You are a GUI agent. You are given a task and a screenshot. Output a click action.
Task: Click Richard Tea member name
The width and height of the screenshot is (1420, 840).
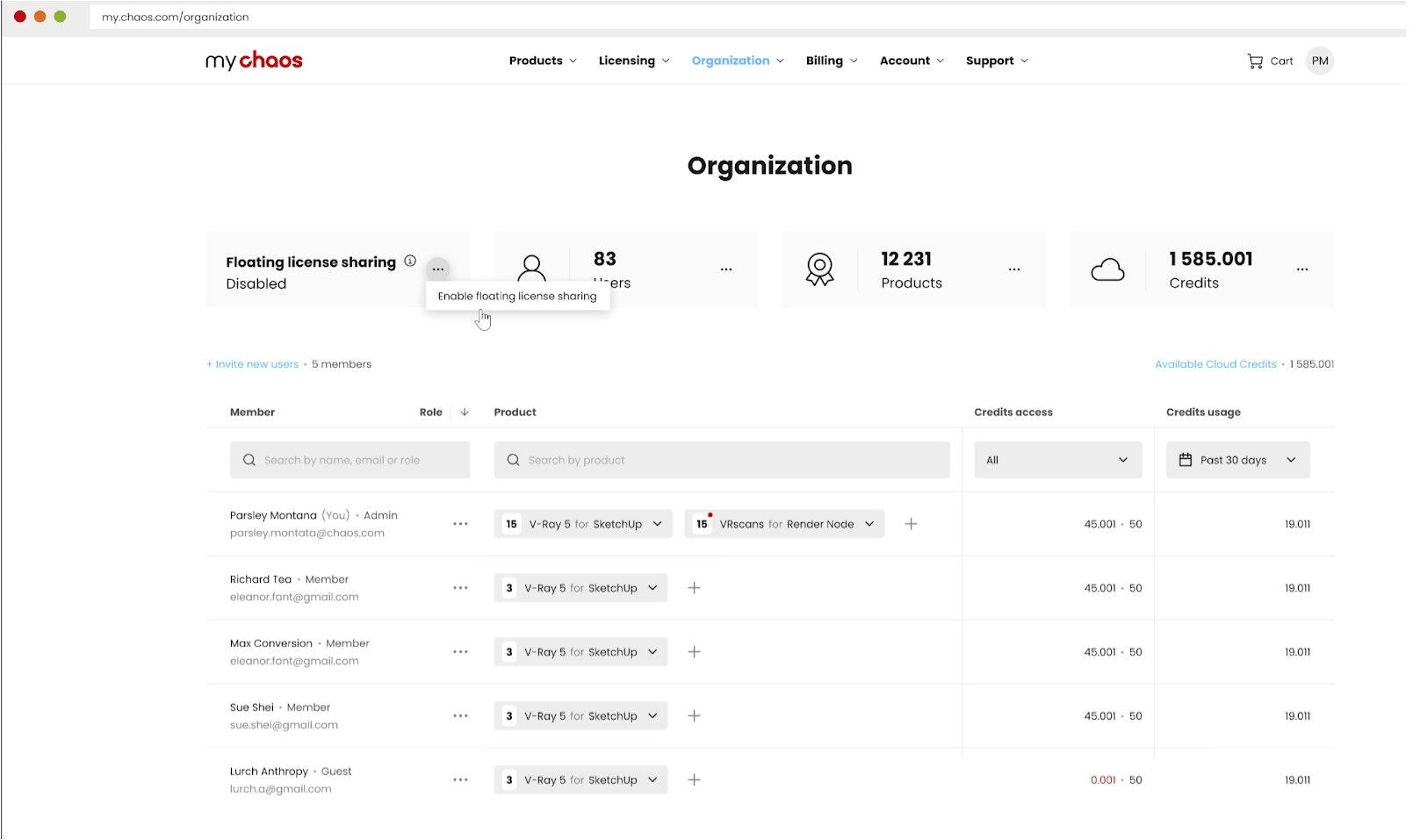[x=261, y=579]
